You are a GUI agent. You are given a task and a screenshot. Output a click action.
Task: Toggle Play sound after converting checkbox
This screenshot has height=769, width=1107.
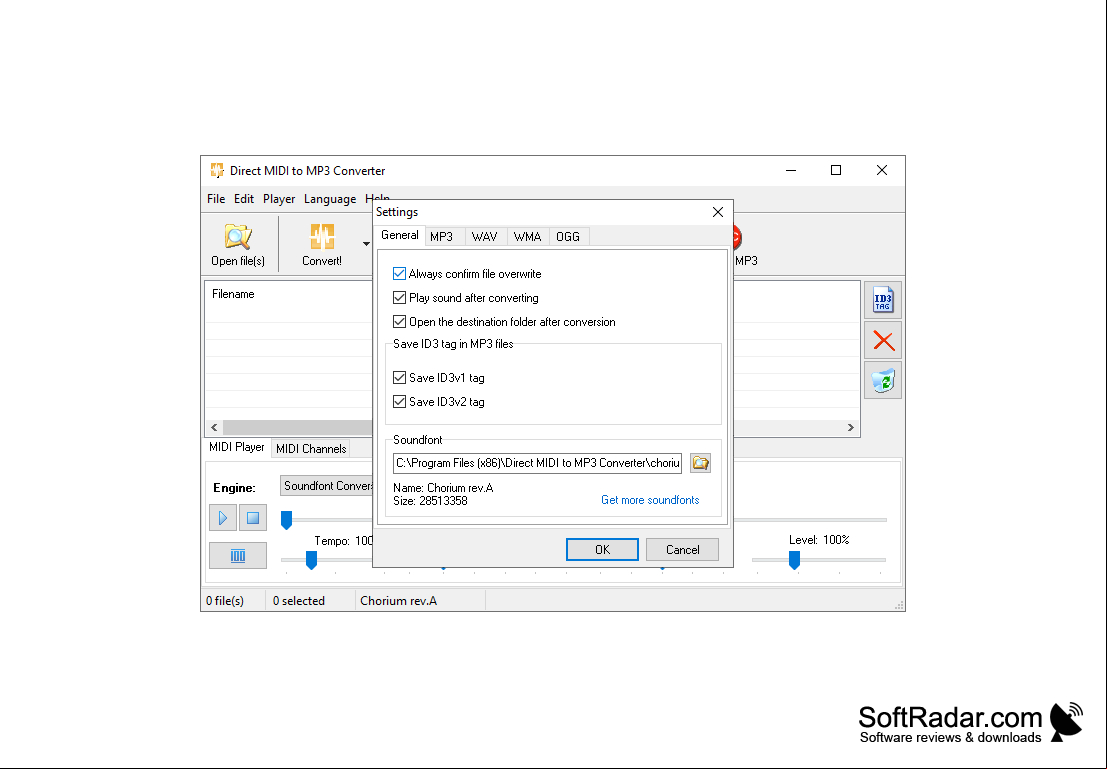pos(399,297)
